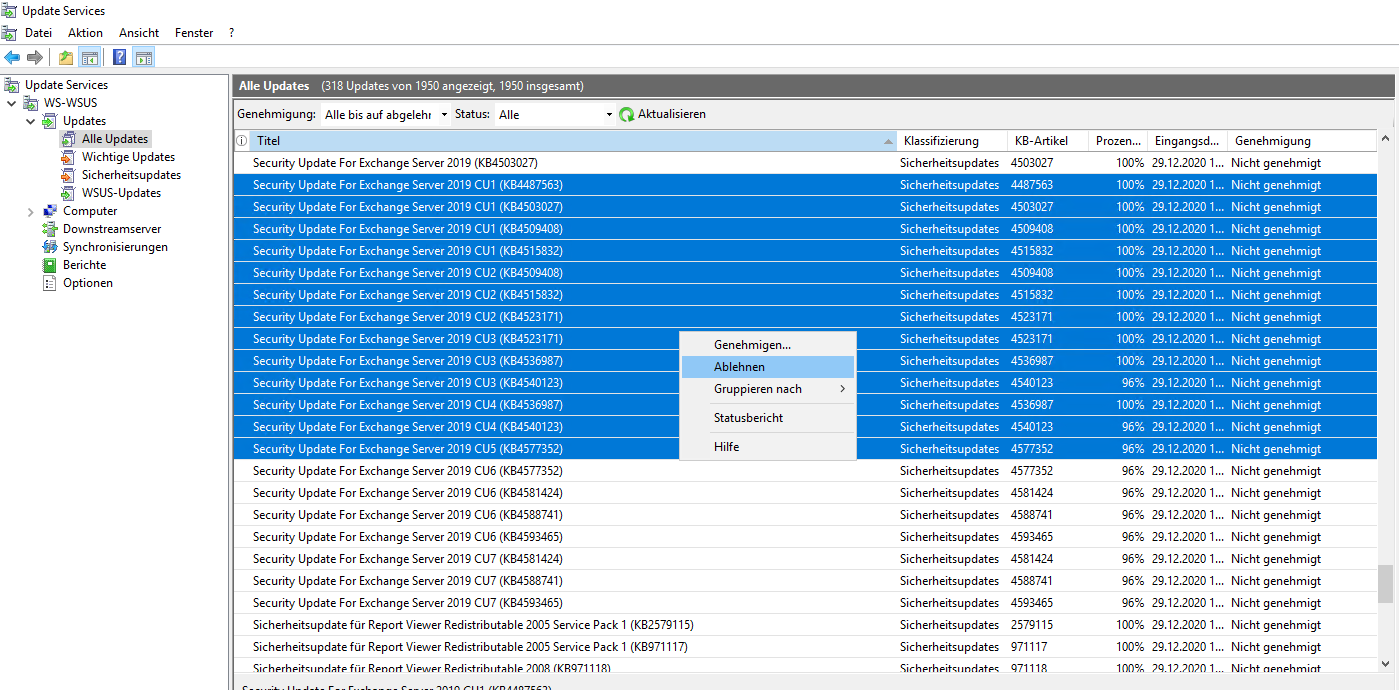1399x690 pixels.
Task: Choose Ablehnen in the context menu
Action: [x=768, y=367]
